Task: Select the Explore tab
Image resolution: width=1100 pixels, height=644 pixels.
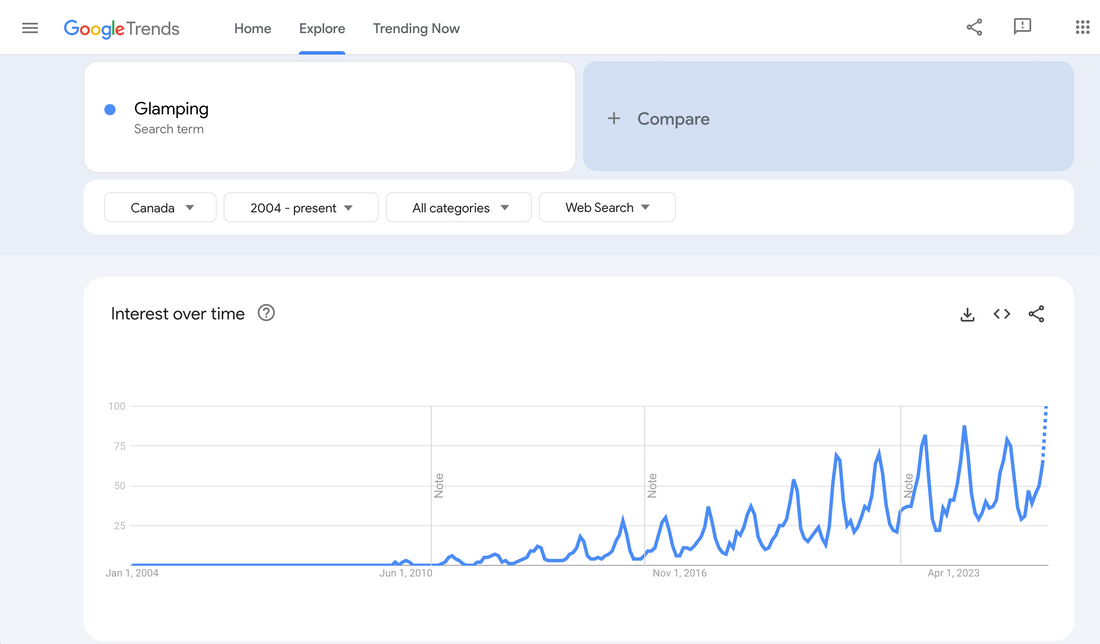Action: click(x=322, y=28)
